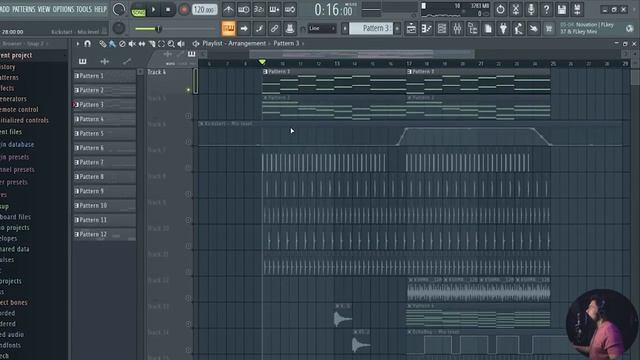The height and width of the screenshot is (360, 640).
Task: Show automation clips tab in picker panel
Action: click(127, 61)
